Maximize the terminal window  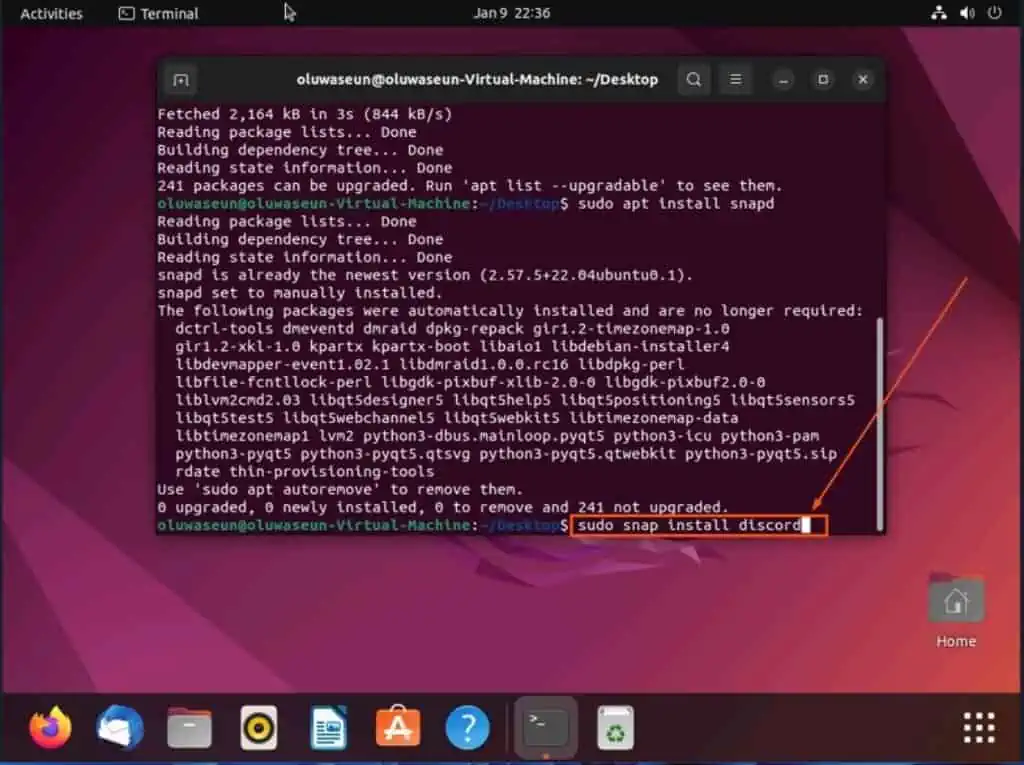(823, 80)
